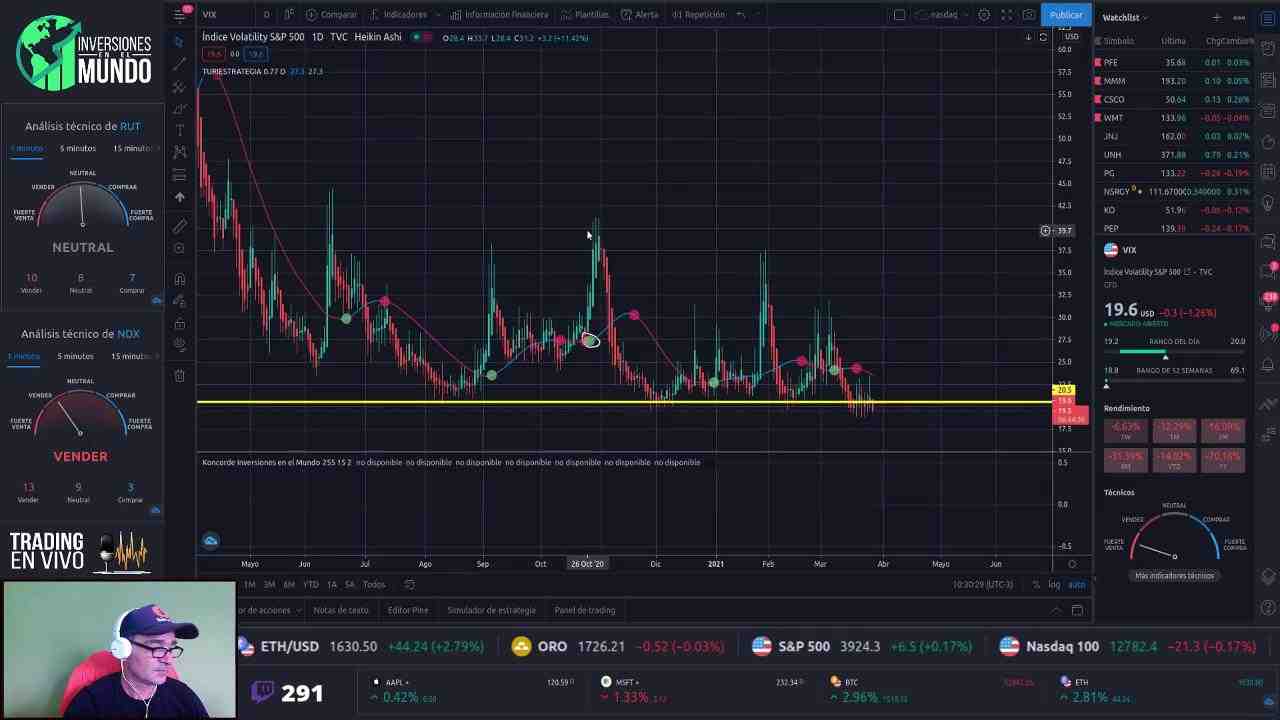
Task: Select the 1M date range
Action: pos(250,584)
